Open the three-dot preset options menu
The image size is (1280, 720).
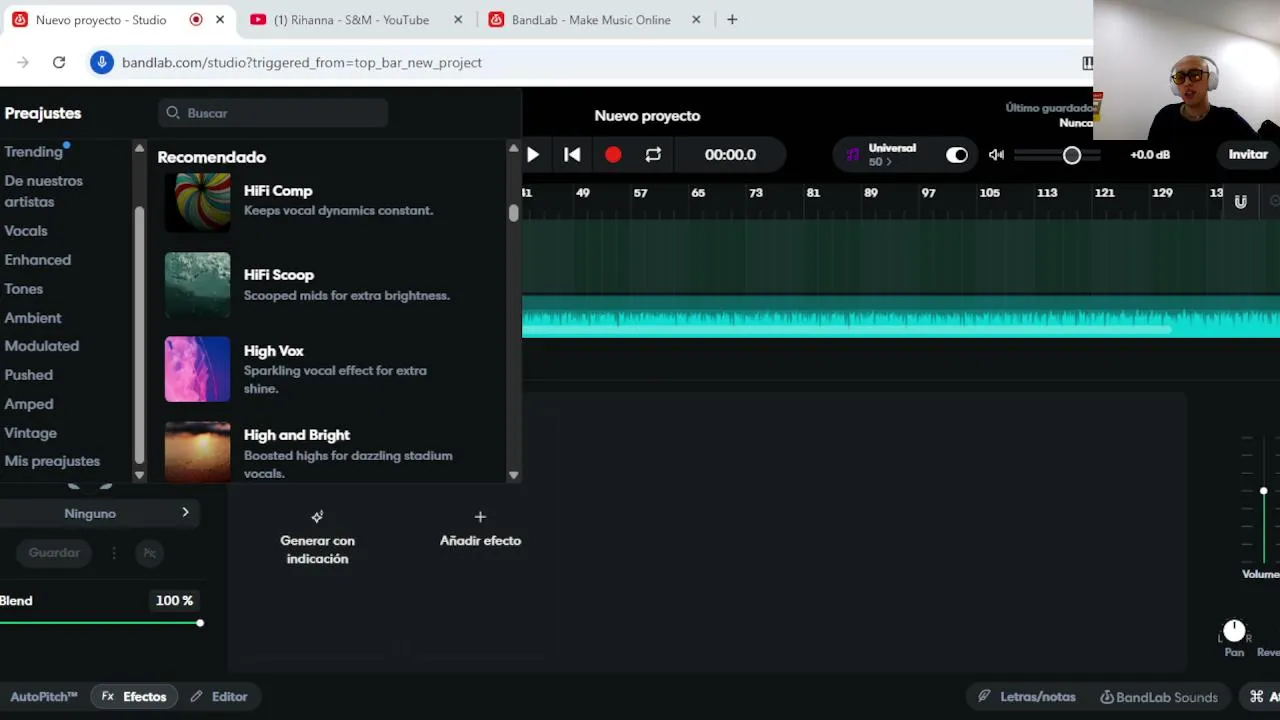click(114, 553)
